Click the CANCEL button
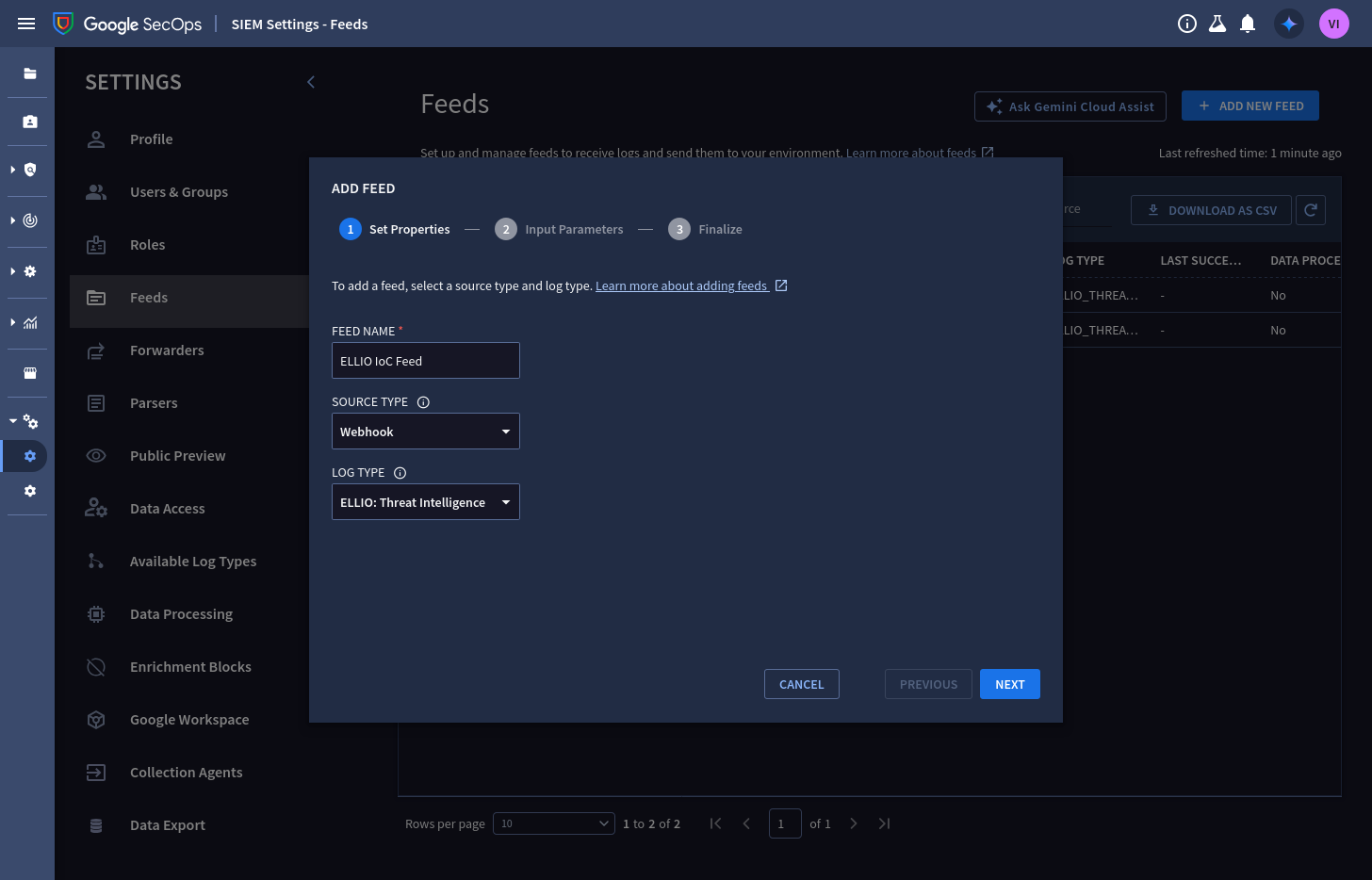 802,684
